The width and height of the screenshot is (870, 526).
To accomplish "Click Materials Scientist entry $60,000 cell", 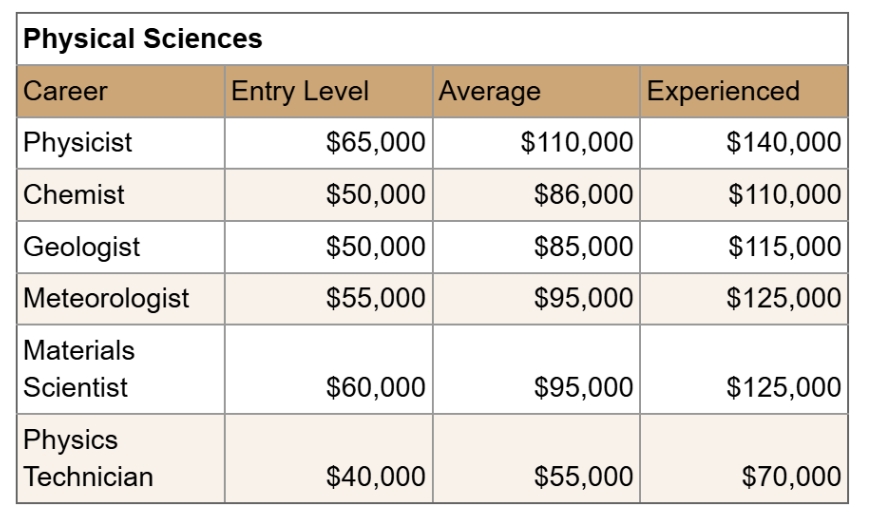I will (x=376, y=387).
